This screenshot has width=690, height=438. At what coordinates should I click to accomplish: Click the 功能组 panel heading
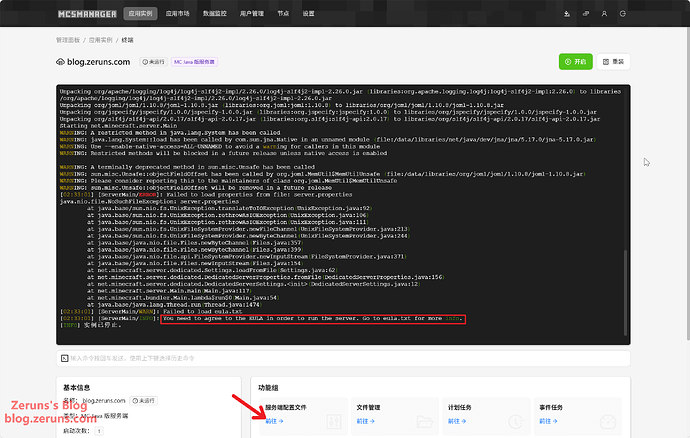pos(268,388)
